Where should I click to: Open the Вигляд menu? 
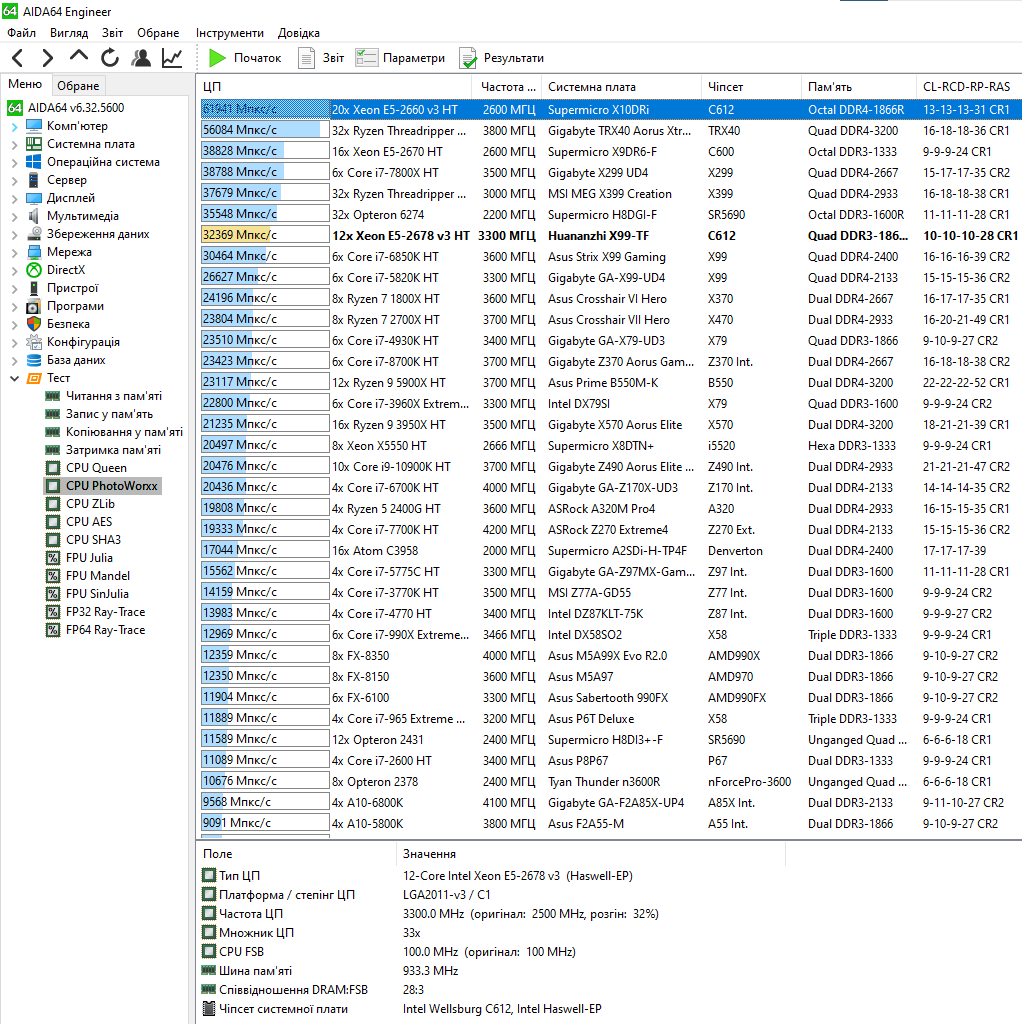(69, 33)
